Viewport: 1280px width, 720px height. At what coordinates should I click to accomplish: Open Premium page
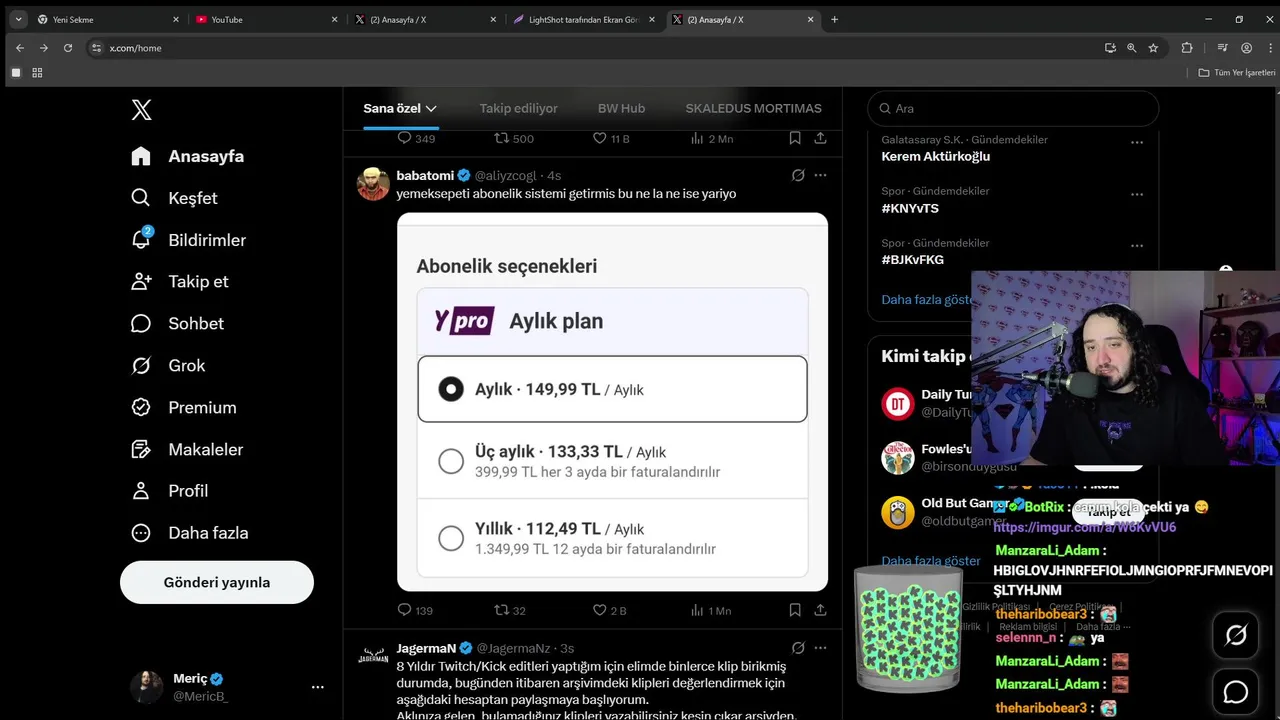click(x=184, y=408)
